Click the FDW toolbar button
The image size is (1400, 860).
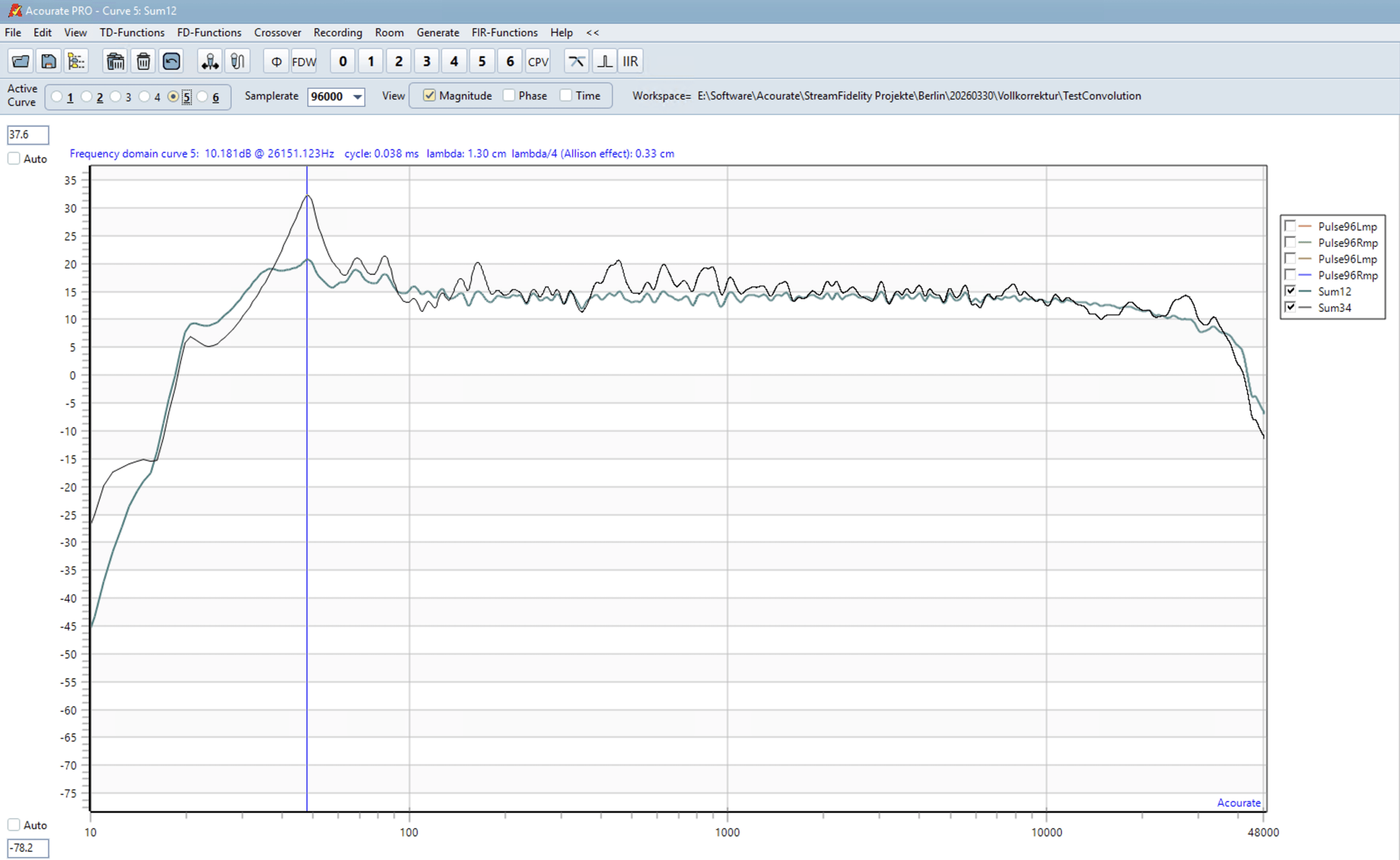[x=304, y=61]
